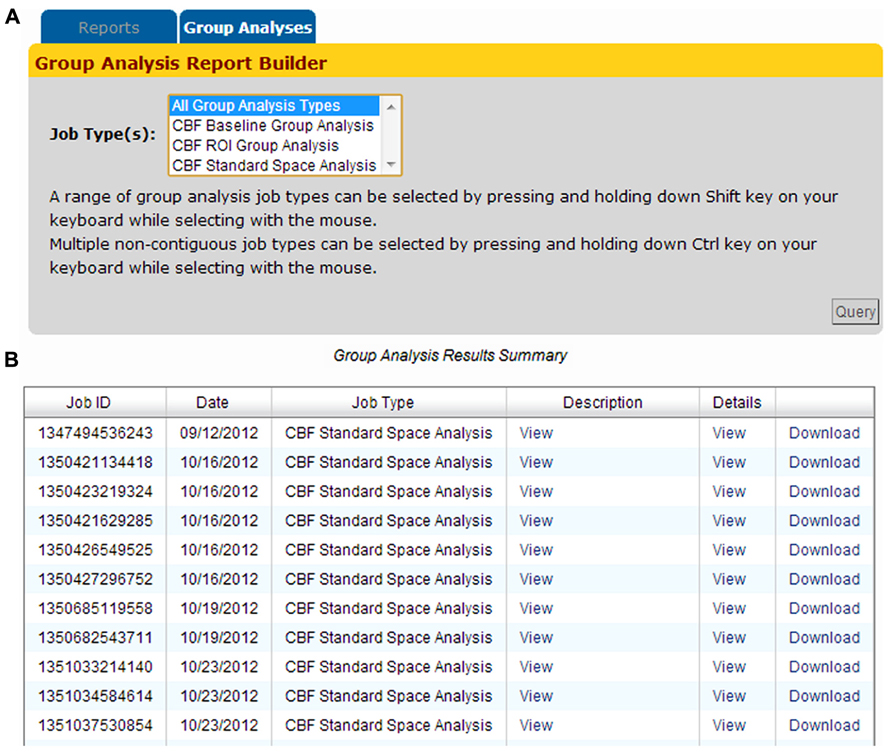Download results for job 1351033214140

pyautogui.click(x=824, y=666)
